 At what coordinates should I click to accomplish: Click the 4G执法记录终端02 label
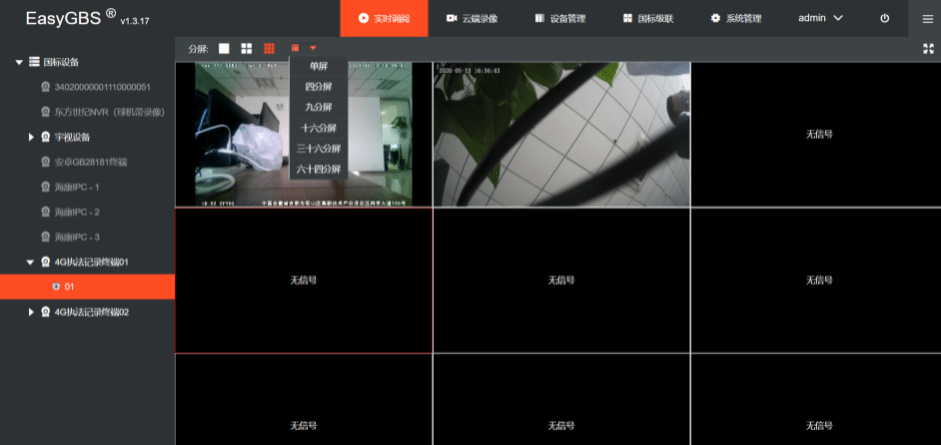(x=91, y=312)
